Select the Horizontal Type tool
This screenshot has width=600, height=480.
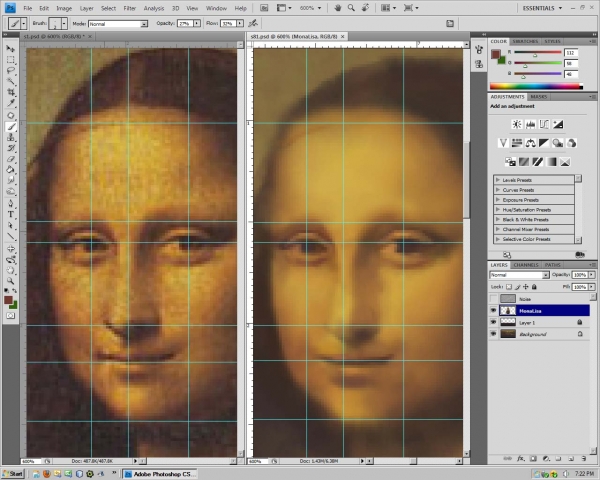point(10,214)
